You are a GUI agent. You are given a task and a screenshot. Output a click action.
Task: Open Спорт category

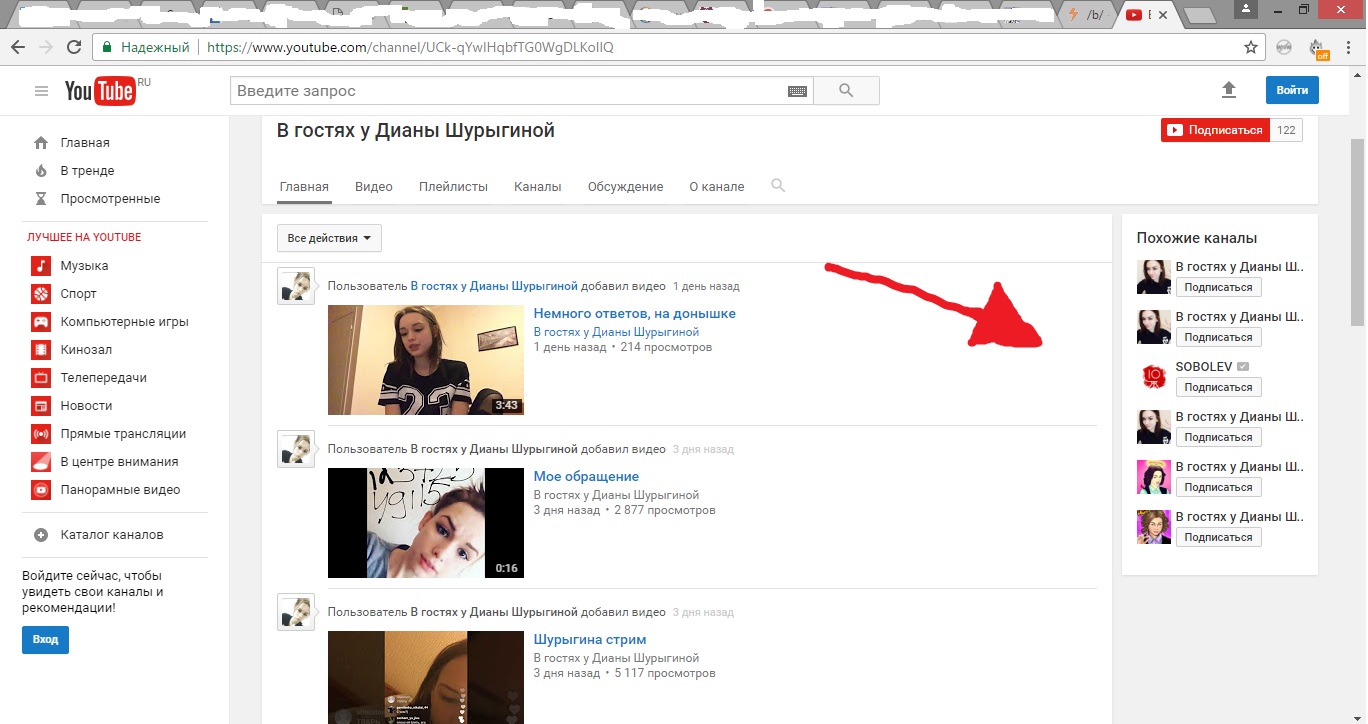(78, 294)
